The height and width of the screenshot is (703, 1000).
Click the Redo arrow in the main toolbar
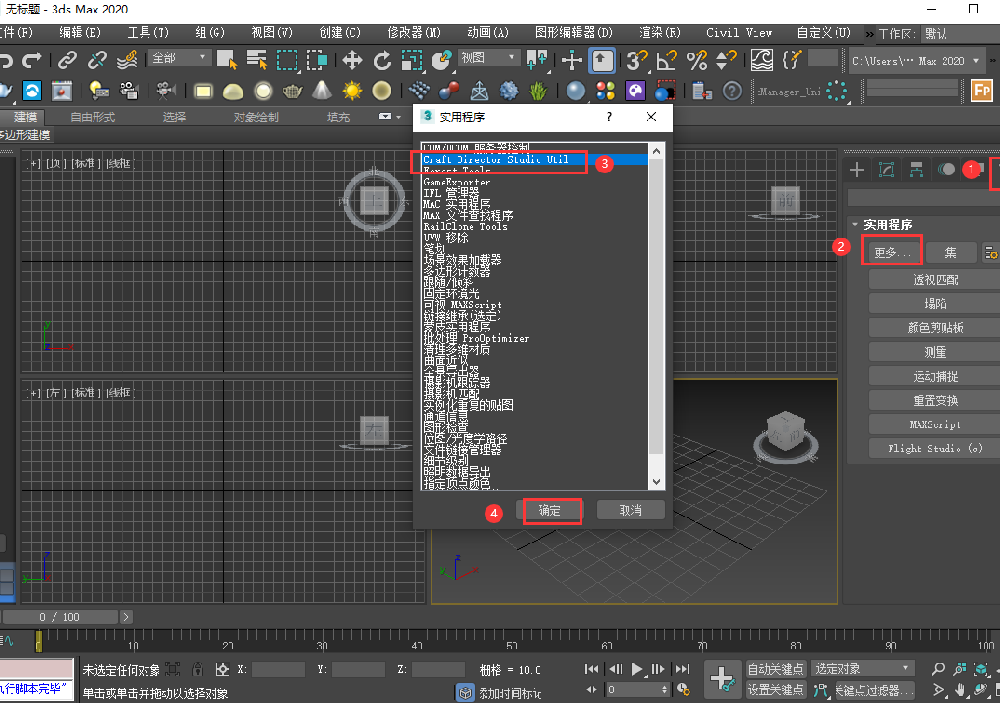(x=31, y=61)
